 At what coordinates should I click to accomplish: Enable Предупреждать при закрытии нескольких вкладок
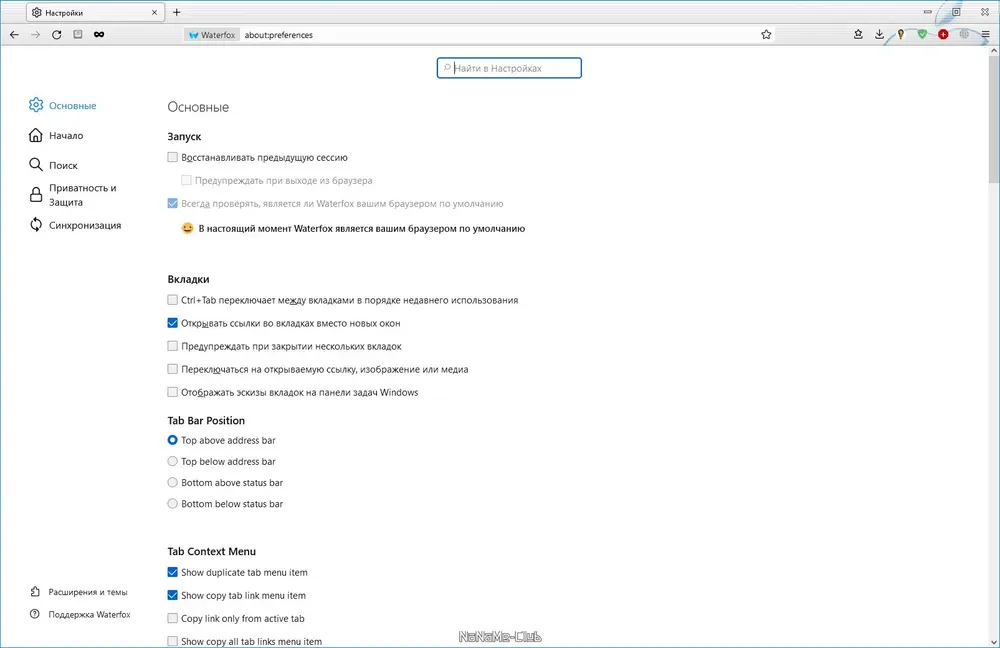[x=172, y=346]
